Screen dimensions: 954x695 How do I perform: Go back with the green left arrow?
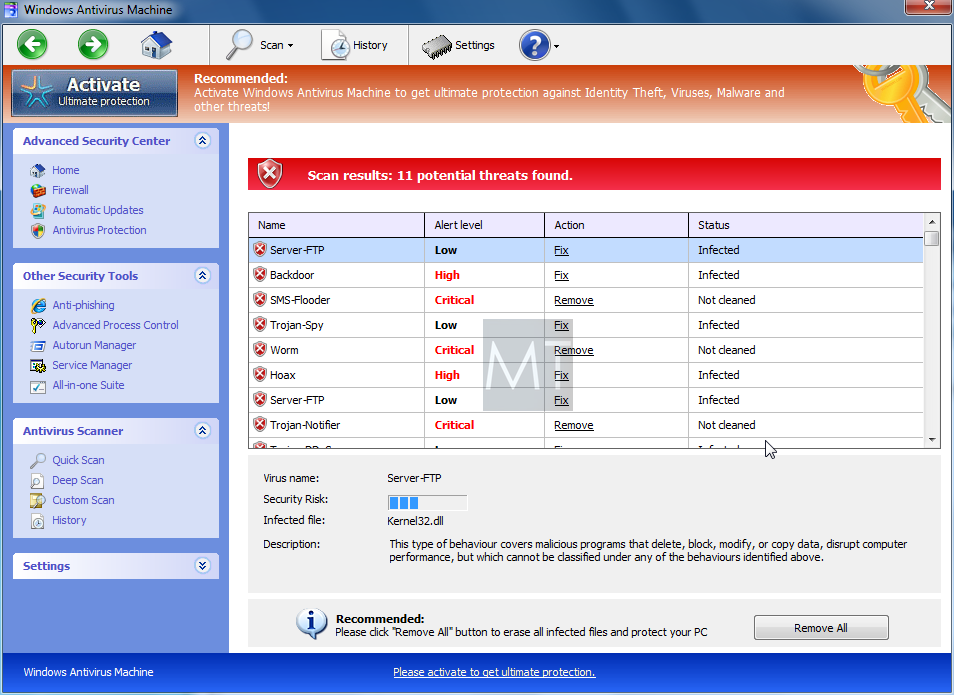coord(32,45)
